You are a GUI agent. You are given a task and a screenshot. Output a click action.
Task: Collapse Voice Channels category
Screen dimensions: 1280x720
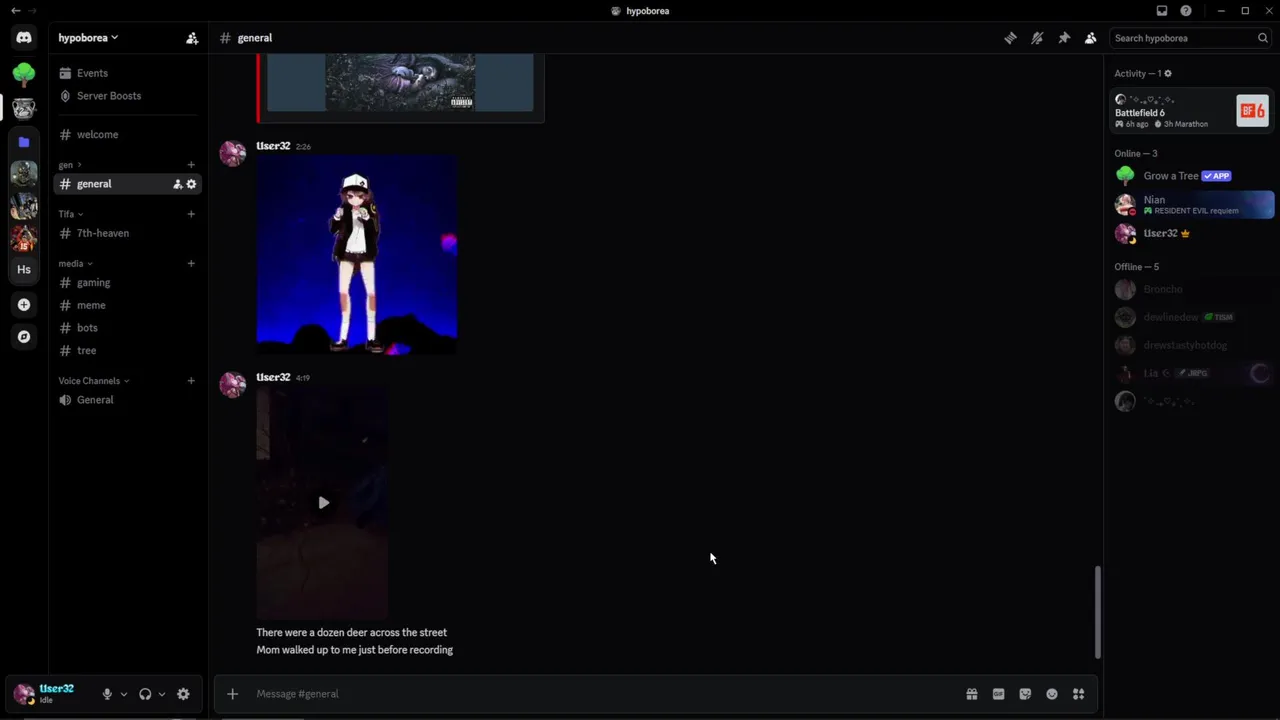94,381
